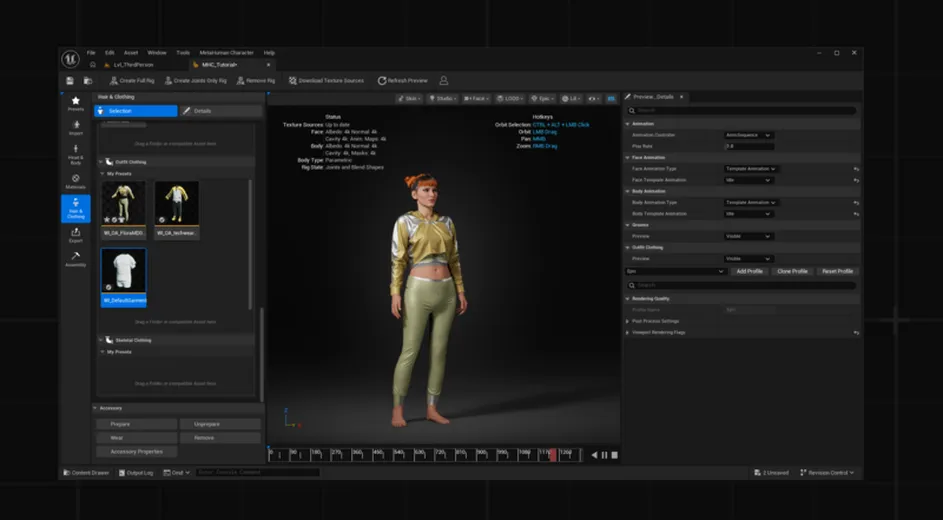The height and width of the screenshot is (520, 943).
Task: Open the Content Drawer
Action: point(86,473)
